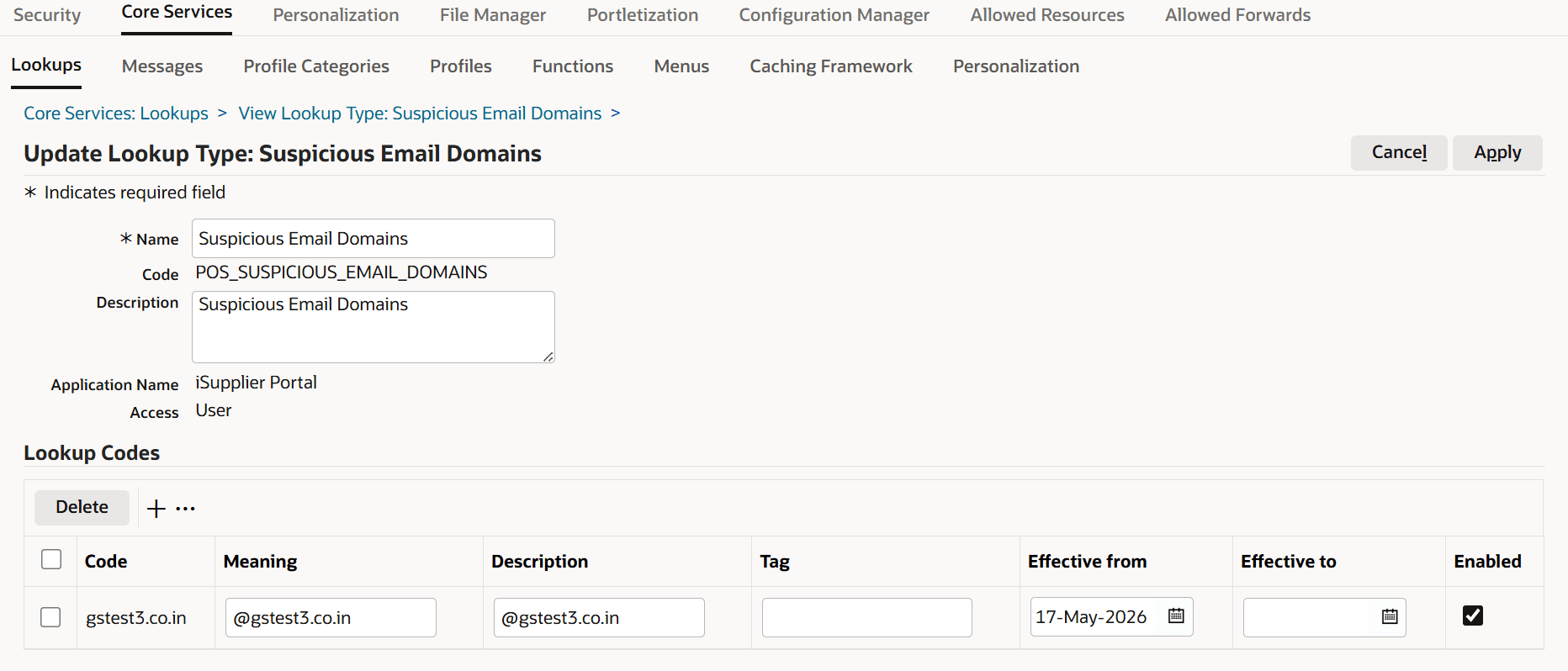Viewport: 1568px width, 671px height.
Task: Select the Menus subtab
Action: [681, 66]
